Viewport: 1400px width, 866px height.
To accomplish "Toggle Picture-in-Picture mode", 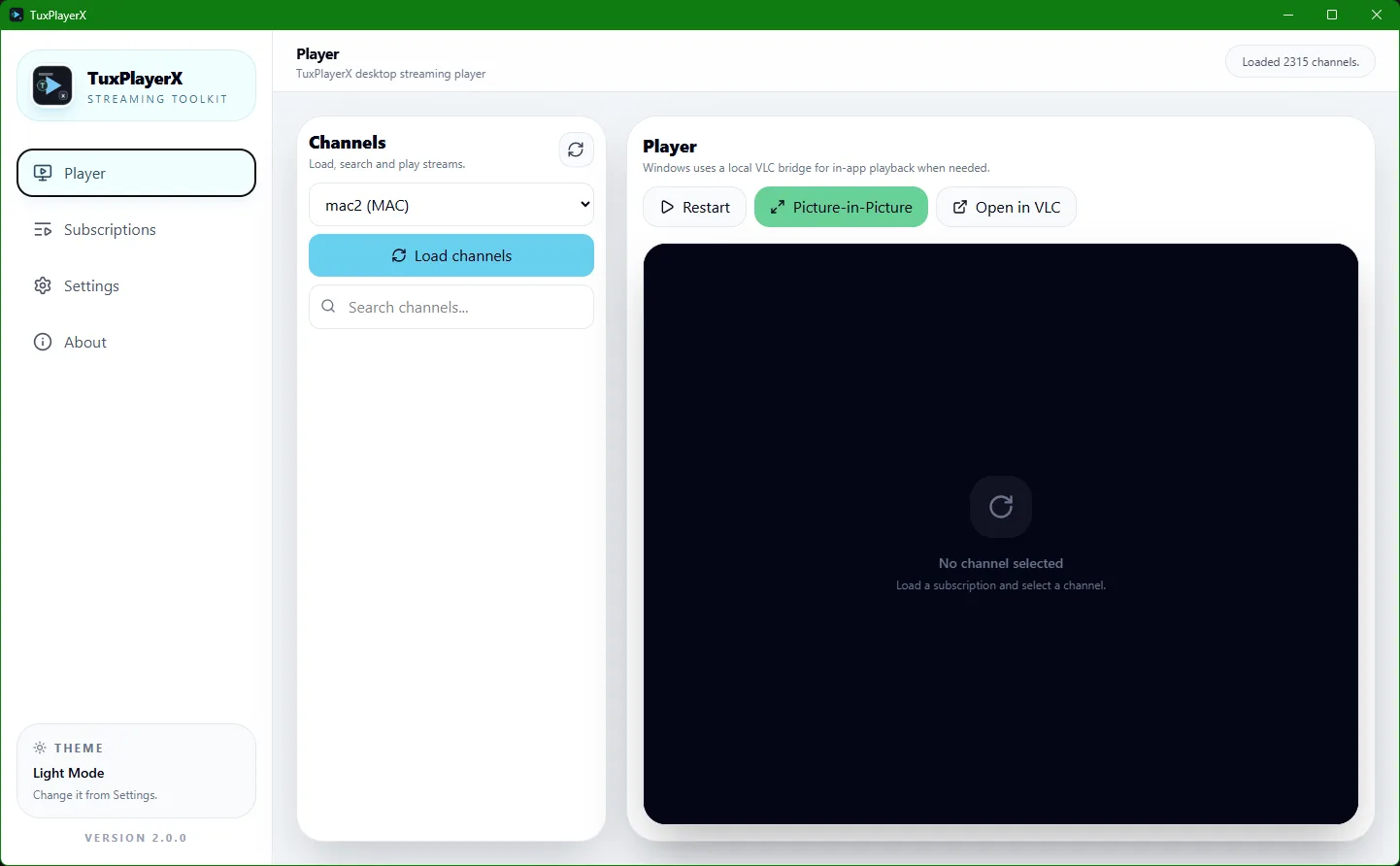I will [x=841, y=207].
